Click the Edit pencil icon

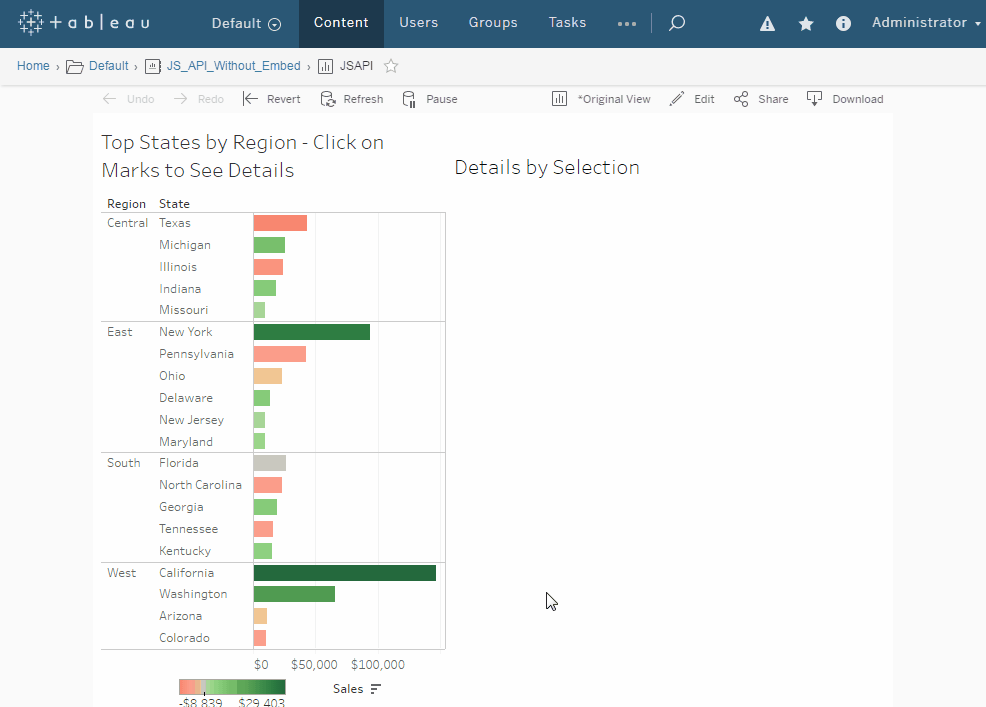(677, 99)
